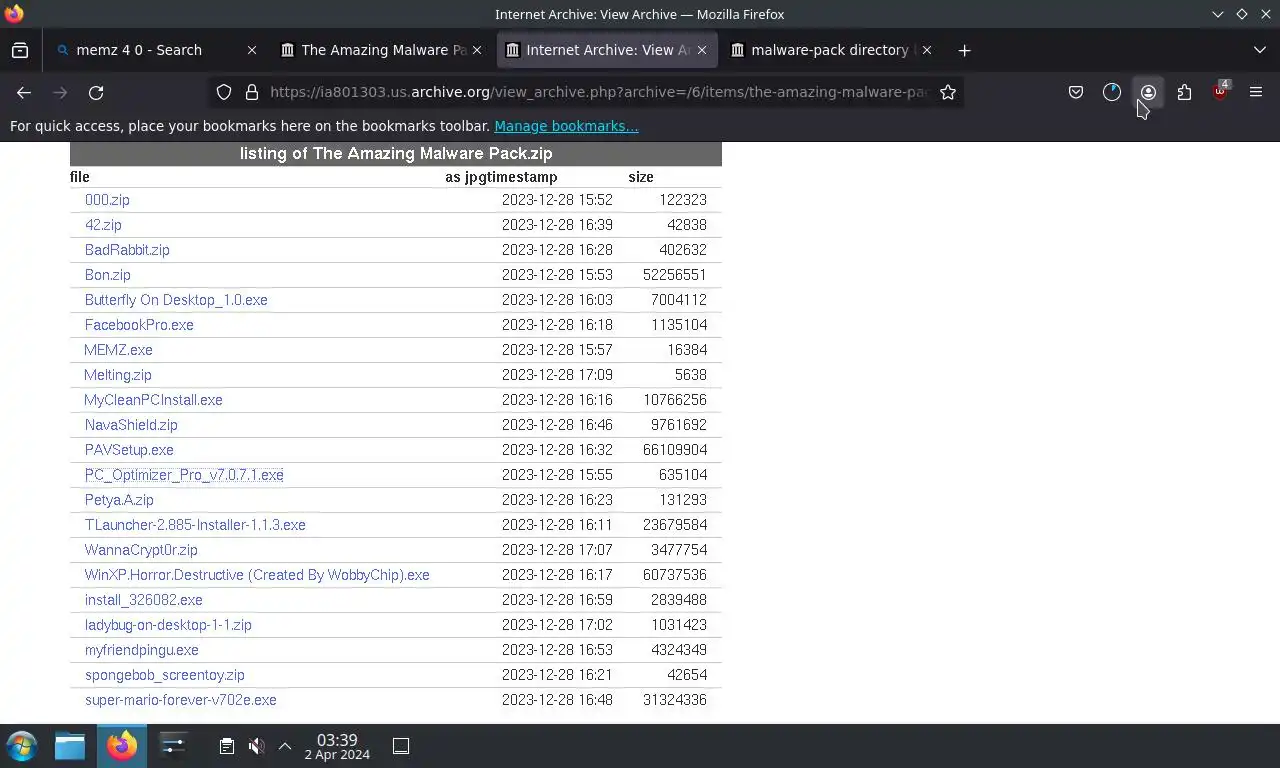Click the listing title header
1280x768 pixels.
[396, 154]
